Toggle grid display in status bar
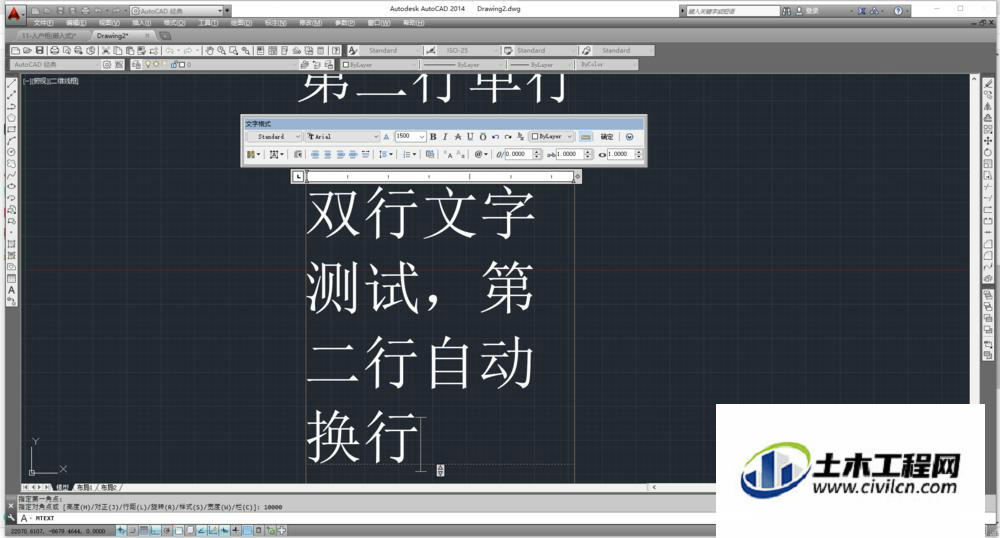The image size is (1000, 538). [x=143, y=530]
